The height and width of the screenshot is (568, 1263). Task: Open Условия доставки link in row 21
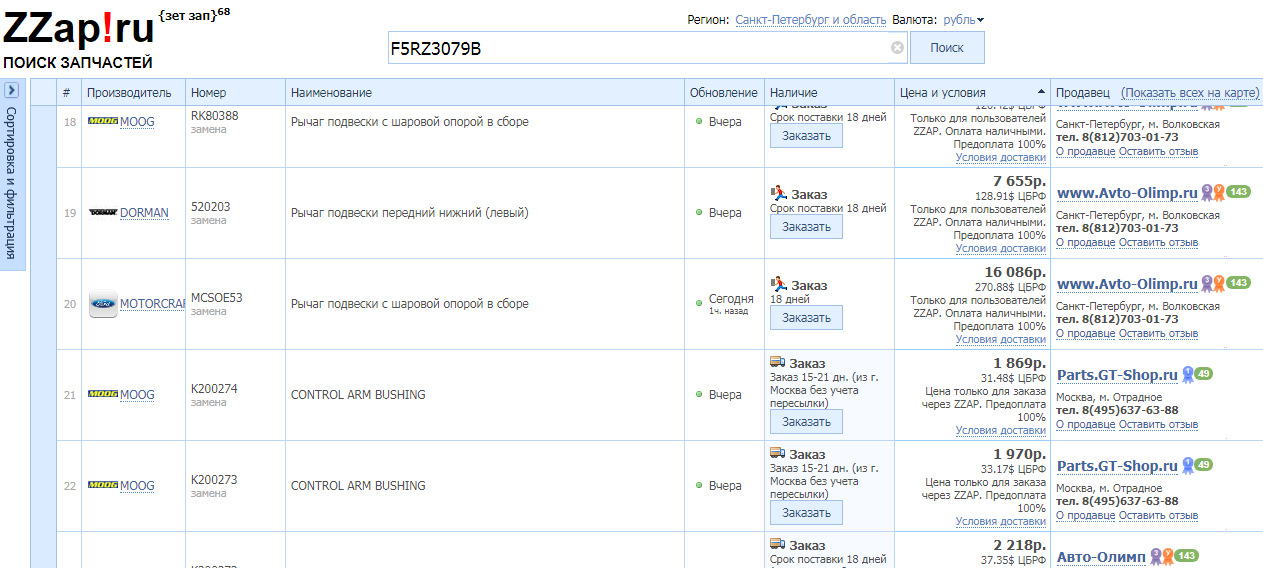click(x=1000, y=430)
